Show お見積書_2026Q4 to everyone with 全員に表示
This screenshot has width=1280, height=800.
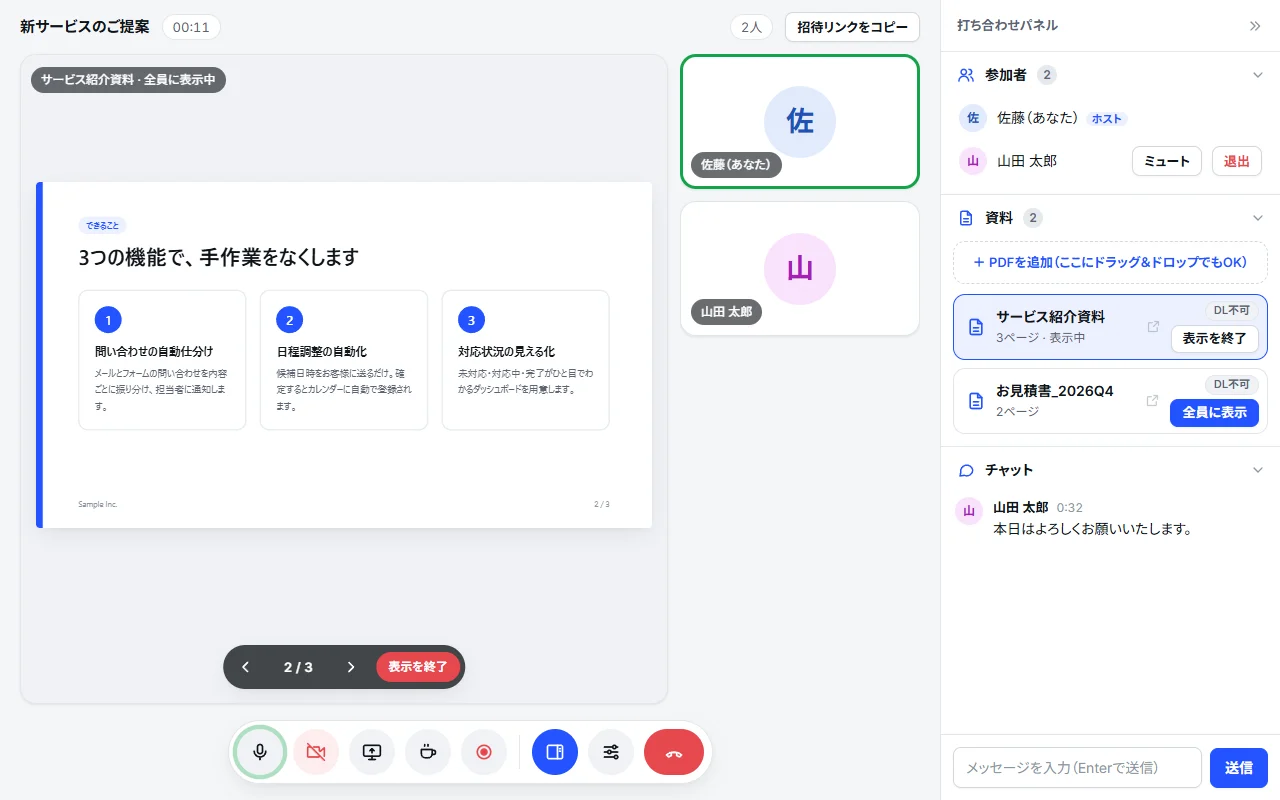pyautogui.click(x=1215, y=413)
